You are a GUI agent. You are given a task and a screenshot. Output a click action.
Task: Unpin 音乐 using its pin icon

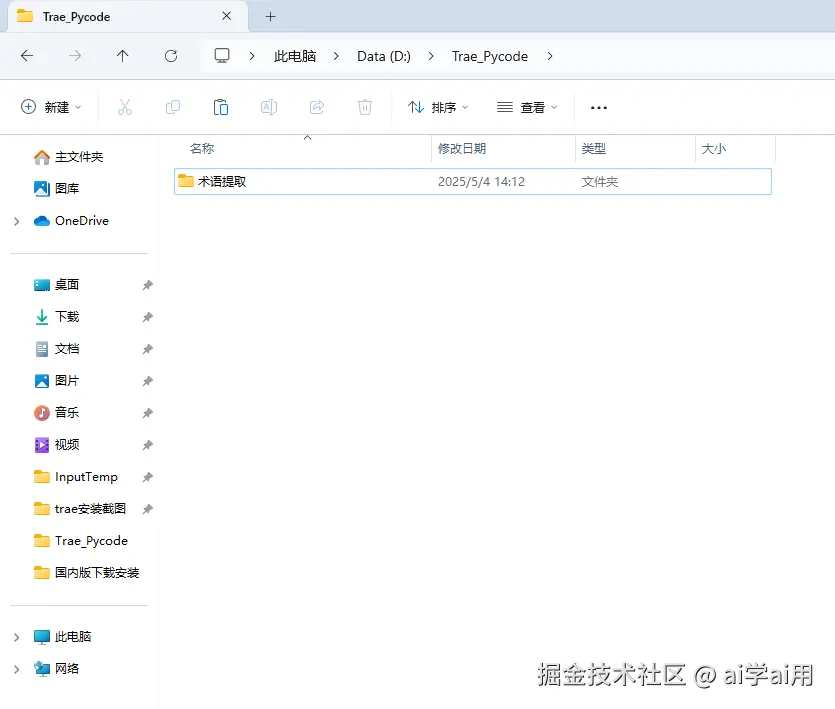click(148, 413)
